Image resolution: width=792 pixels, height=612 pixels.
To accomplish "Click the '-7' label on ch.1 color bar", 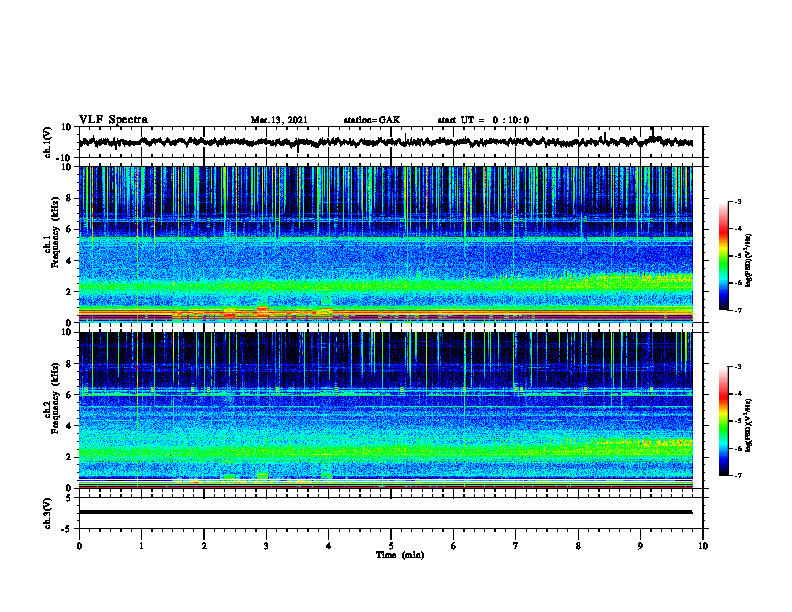I will point(738,310).
